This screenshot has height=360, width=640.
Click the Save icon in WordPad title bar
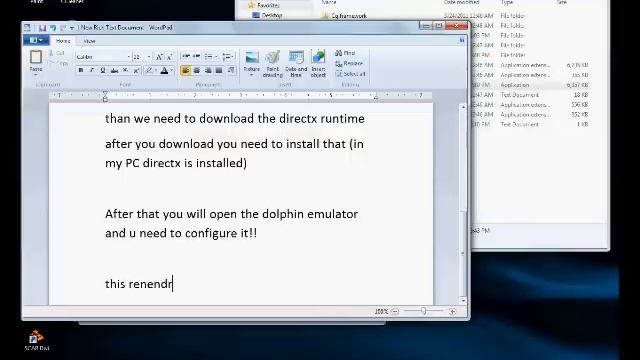coord(42,28)
